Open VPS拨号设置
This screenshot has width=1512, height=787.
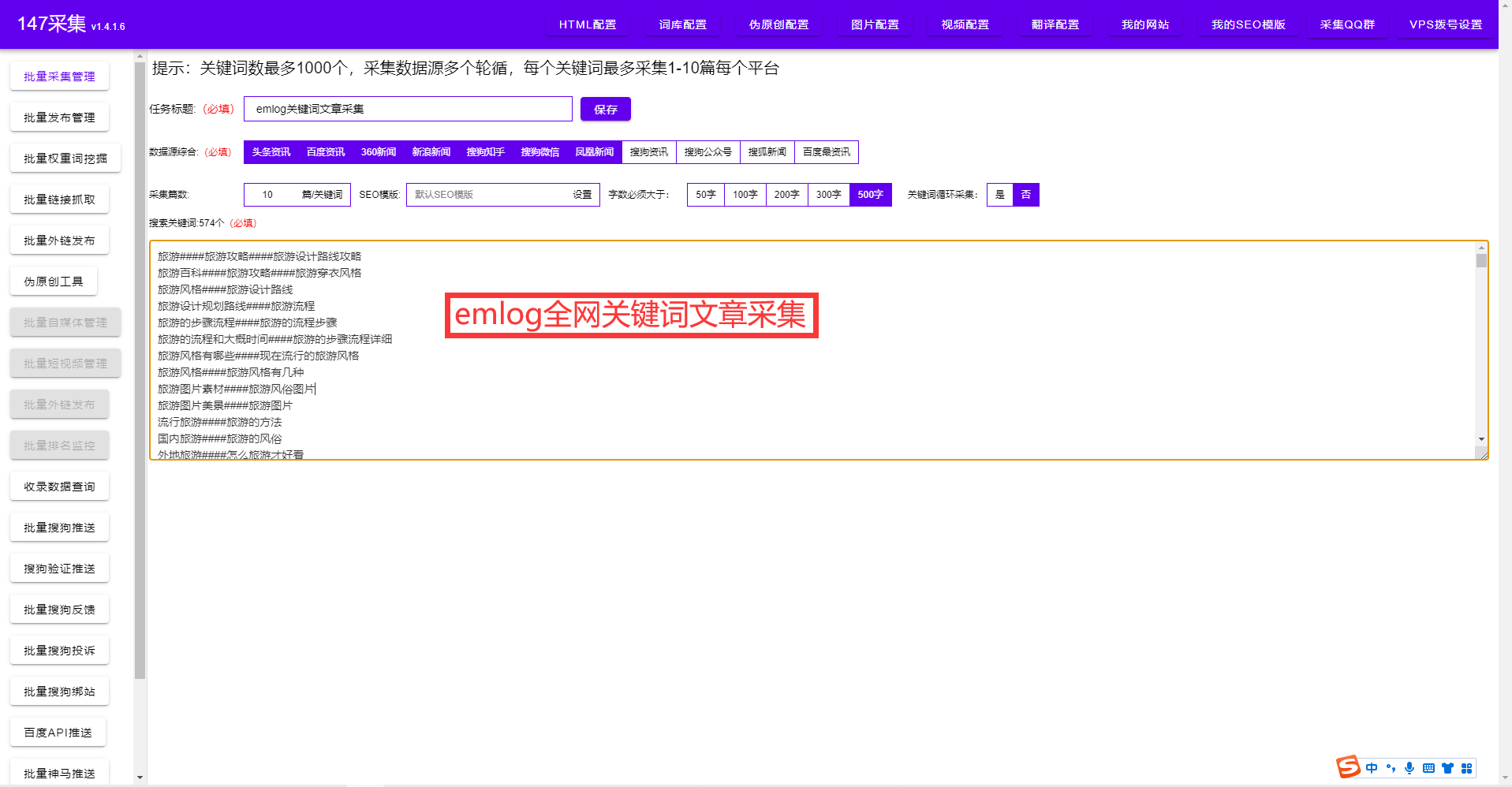click(x=1446, y=24)
